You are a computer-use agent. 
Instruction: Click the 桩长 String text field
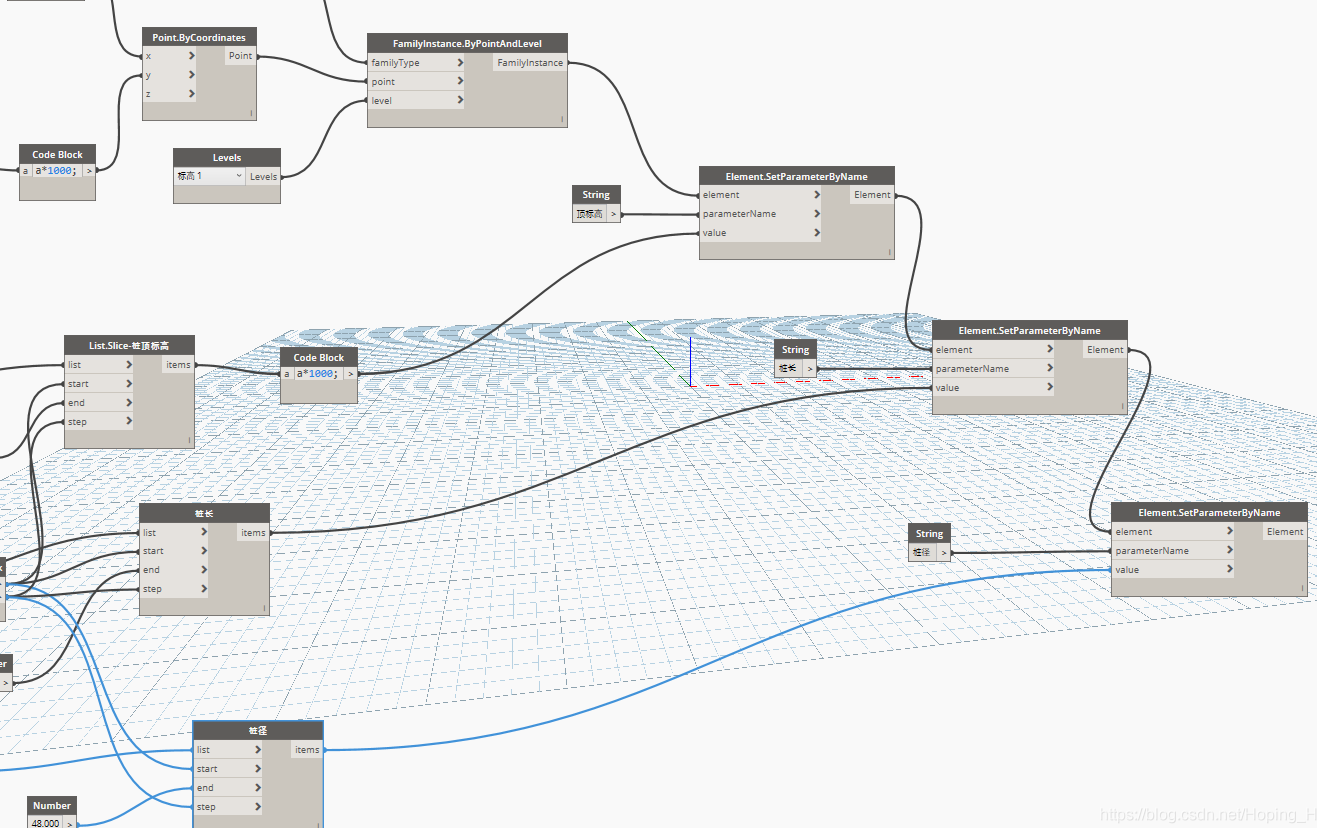789,369
